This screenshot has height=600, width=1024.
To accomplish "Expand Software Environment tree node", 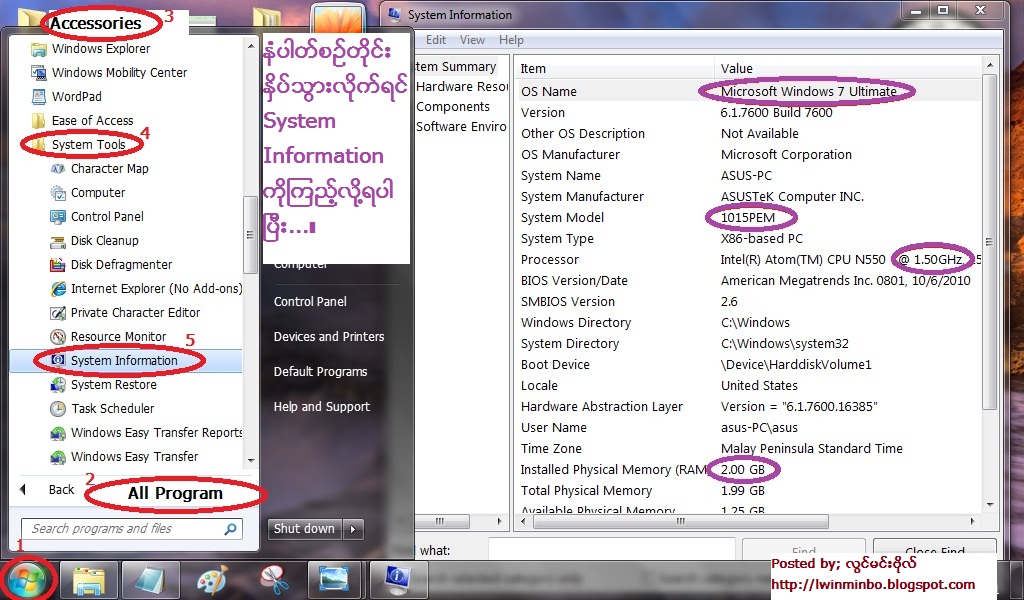I will (x=461, y=127).
